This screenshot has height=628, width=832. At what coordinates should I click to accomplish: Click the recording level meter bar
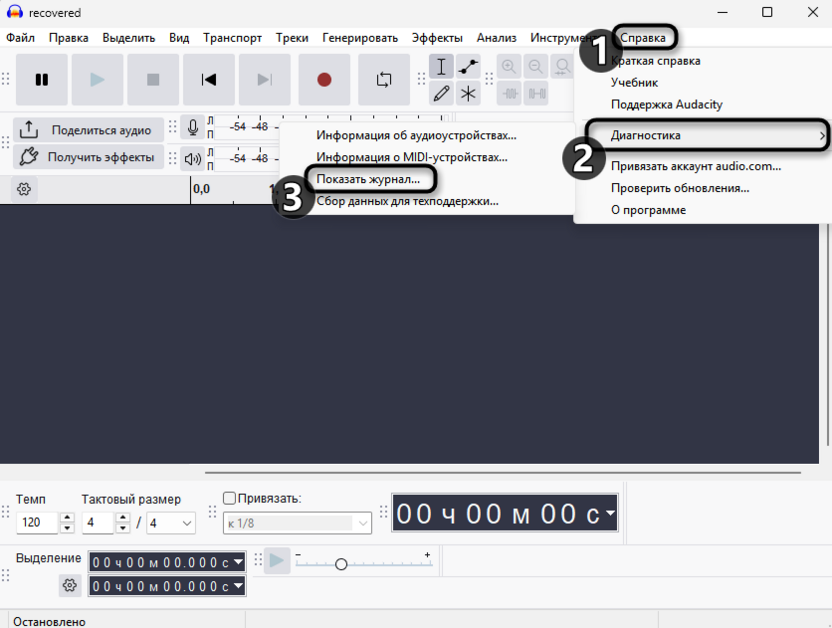pyautogui.click(x=247, y=127)
